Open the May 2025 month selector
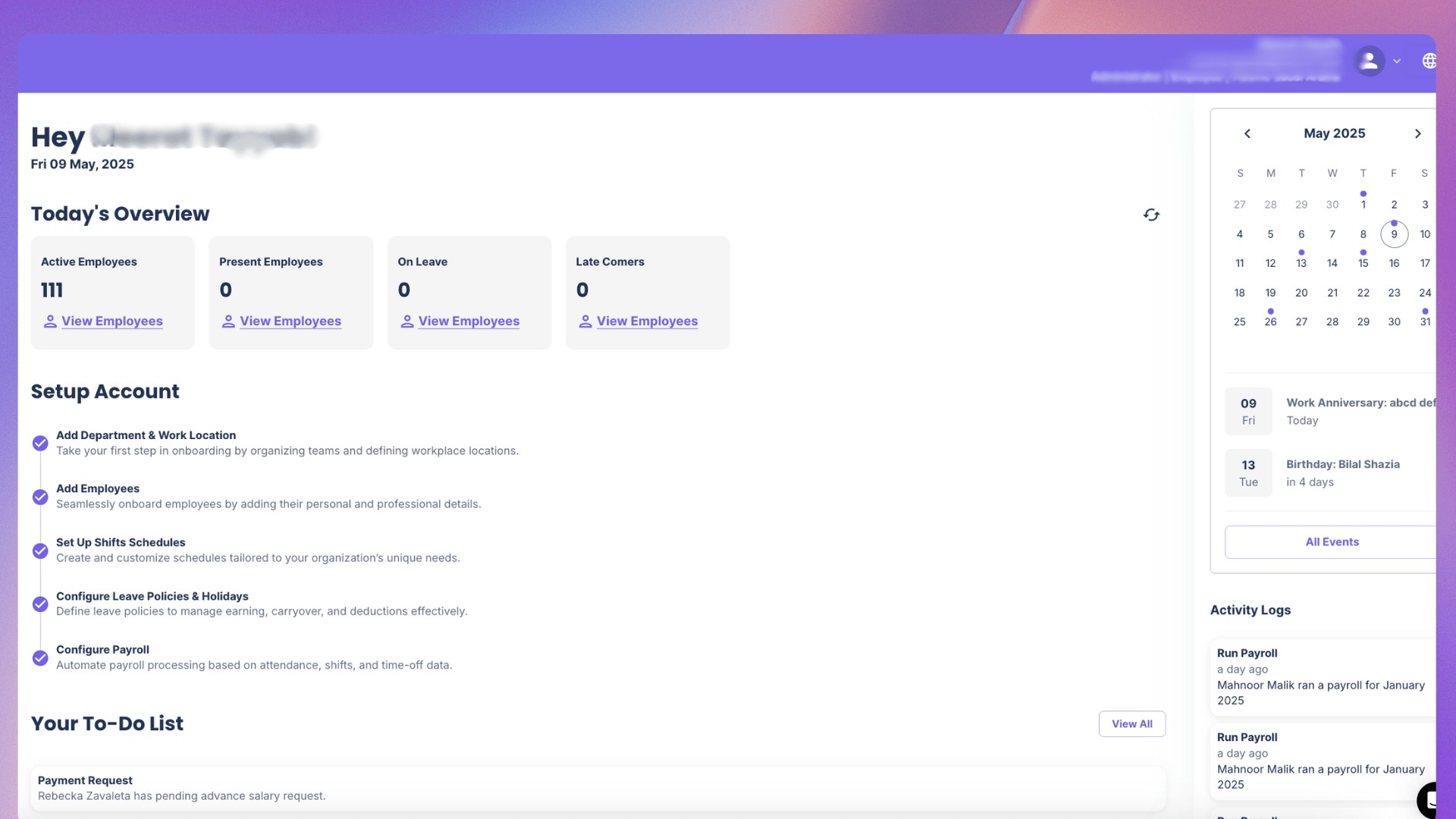The width and height of the screenshot is (1456, 819). [x=1334, y=133]
